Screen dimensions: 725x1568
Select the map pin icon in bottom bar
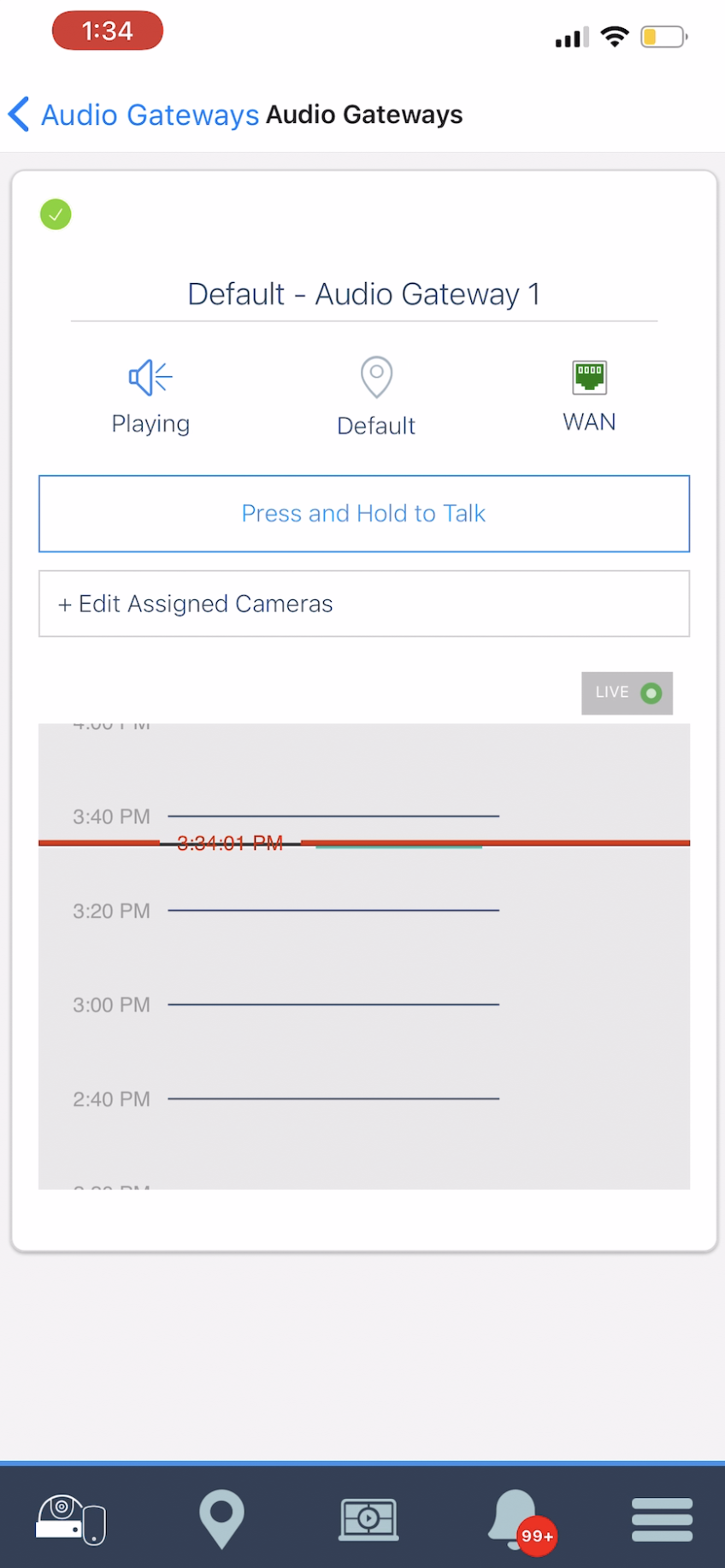tap(221, 1520)
